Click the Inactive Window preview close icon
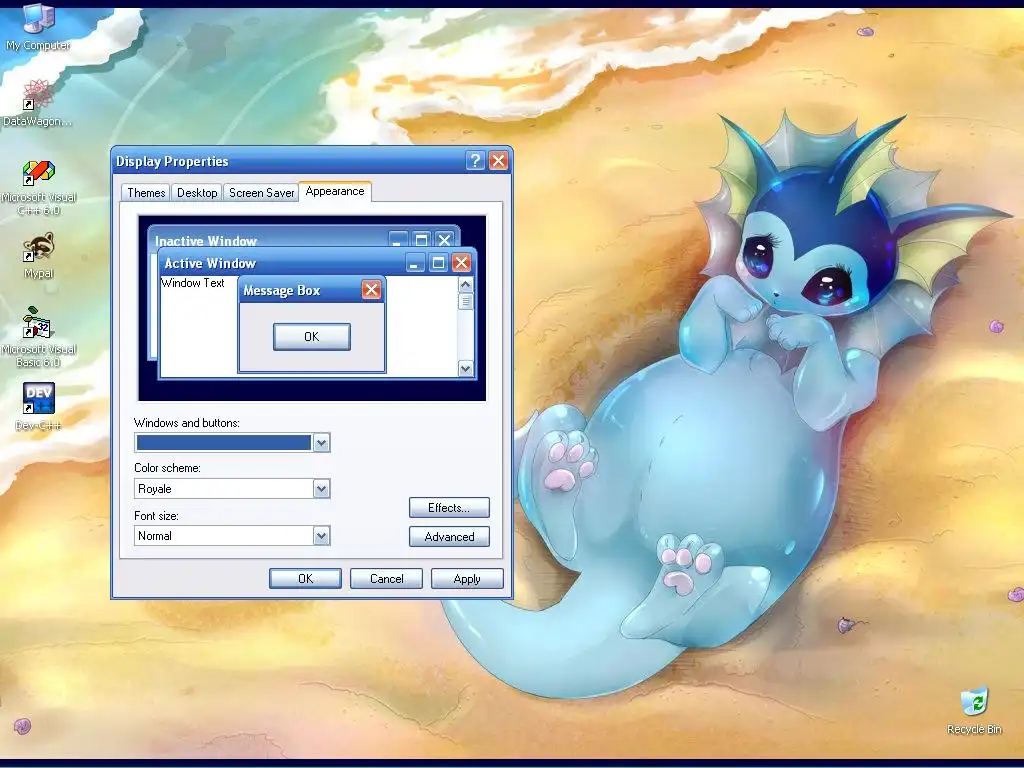This screenshot has height=768, width=1024. coord(444,239)
